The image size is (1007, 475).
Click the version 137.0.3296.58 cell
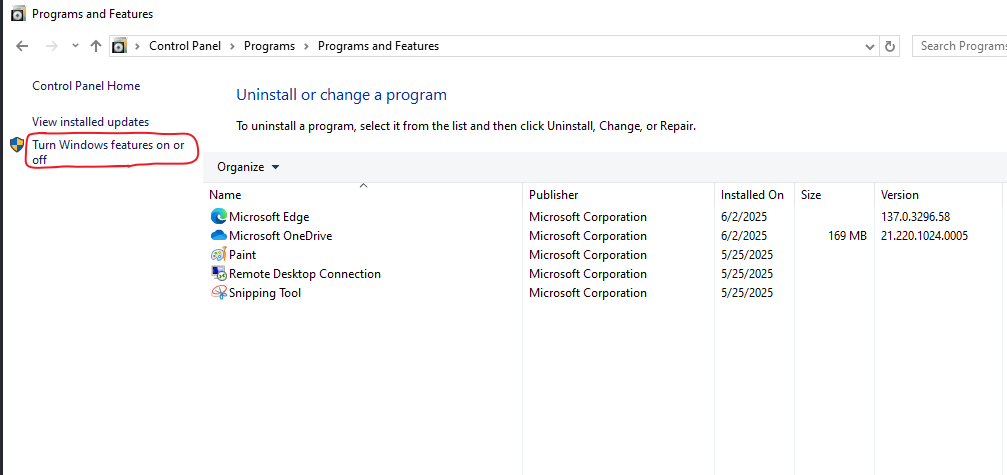[915, 217]
